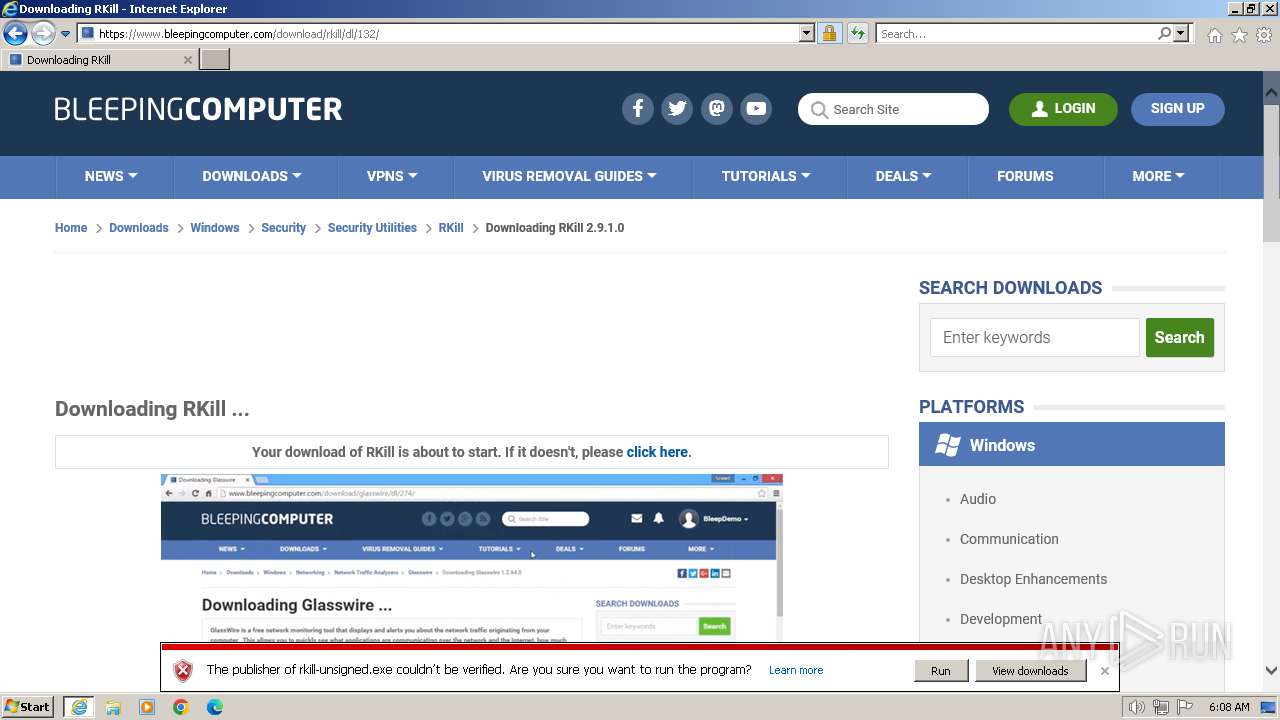Open BleepingComputer Facebook page icon
The image size is (1280, 720).
(638, 109)
